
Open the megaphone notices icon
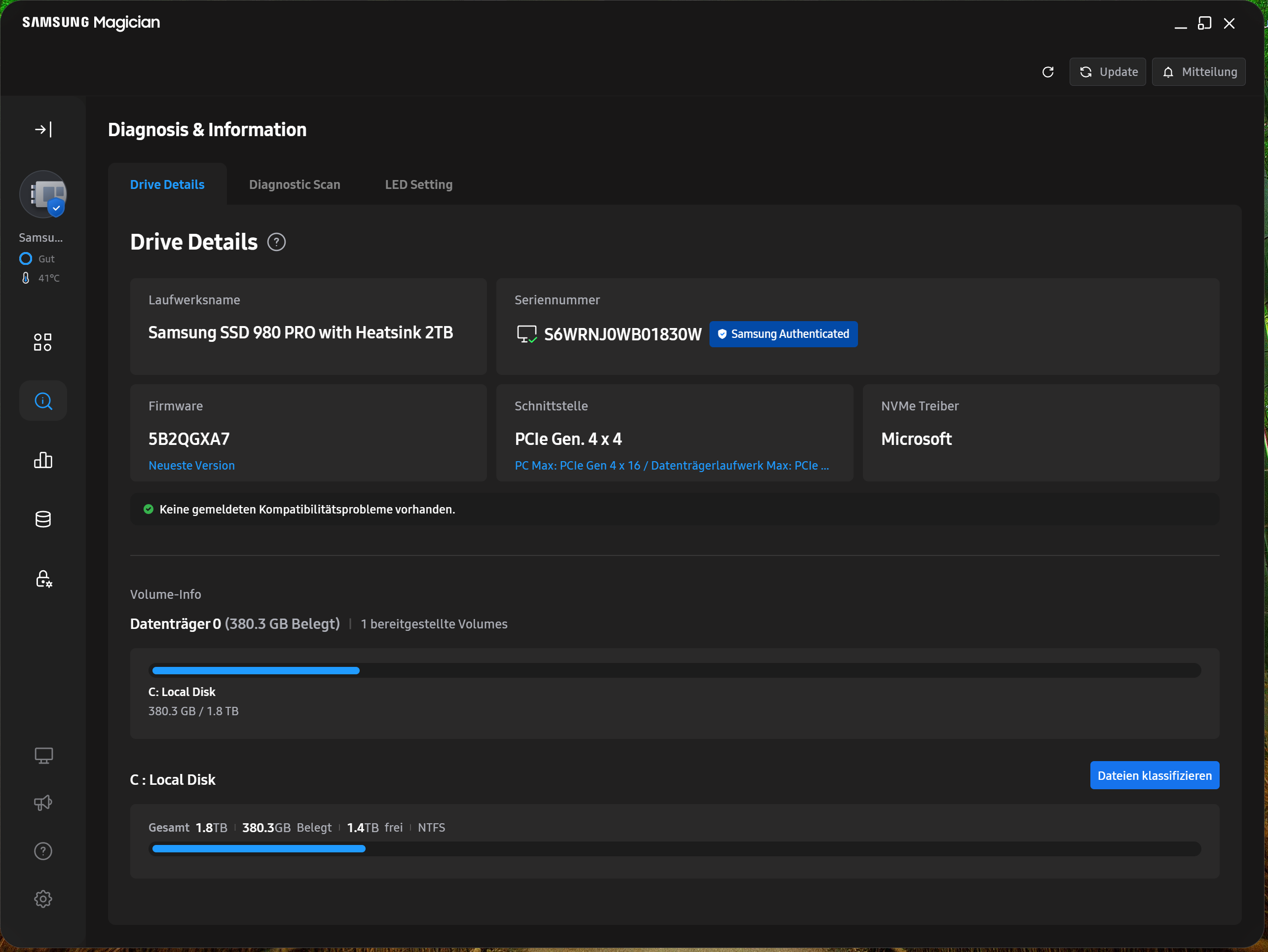[43, 803]
